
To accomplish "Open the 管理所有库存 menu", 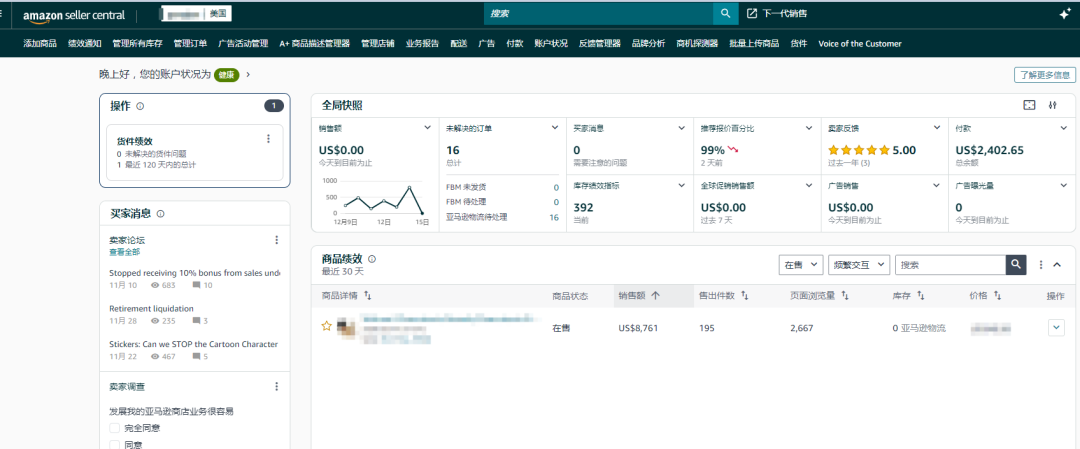I will pyautogui.click(x=137, y=43).
